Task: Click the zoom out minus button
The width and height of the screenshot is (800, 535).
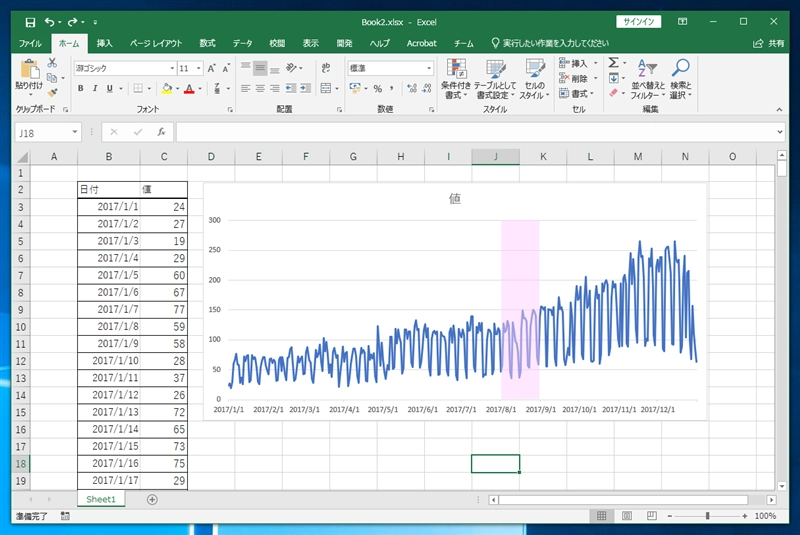Action: click(670, 516)
